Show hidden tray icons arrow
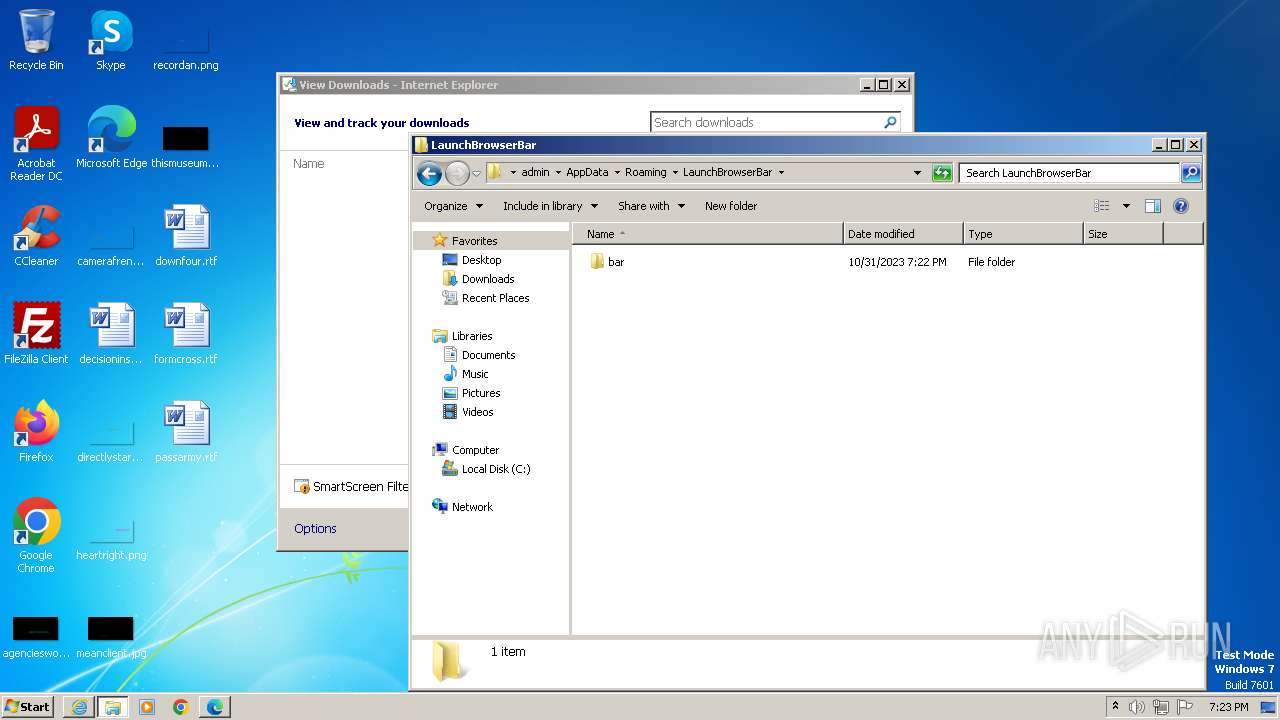Screen dimensions: 1280x720 coord(1116,707)
